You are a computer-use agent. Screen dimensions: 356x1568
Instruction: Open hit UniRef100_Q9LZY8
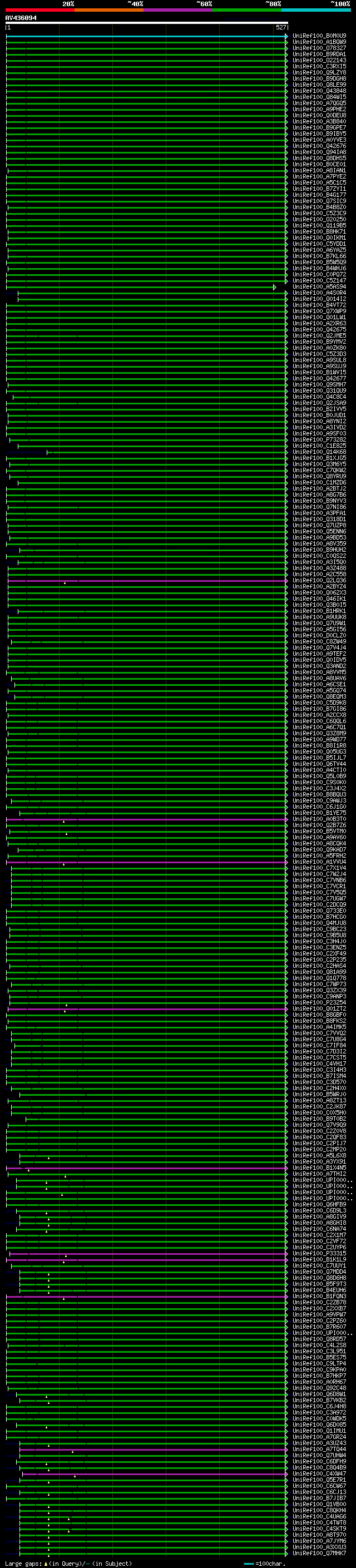click(319, 72)
